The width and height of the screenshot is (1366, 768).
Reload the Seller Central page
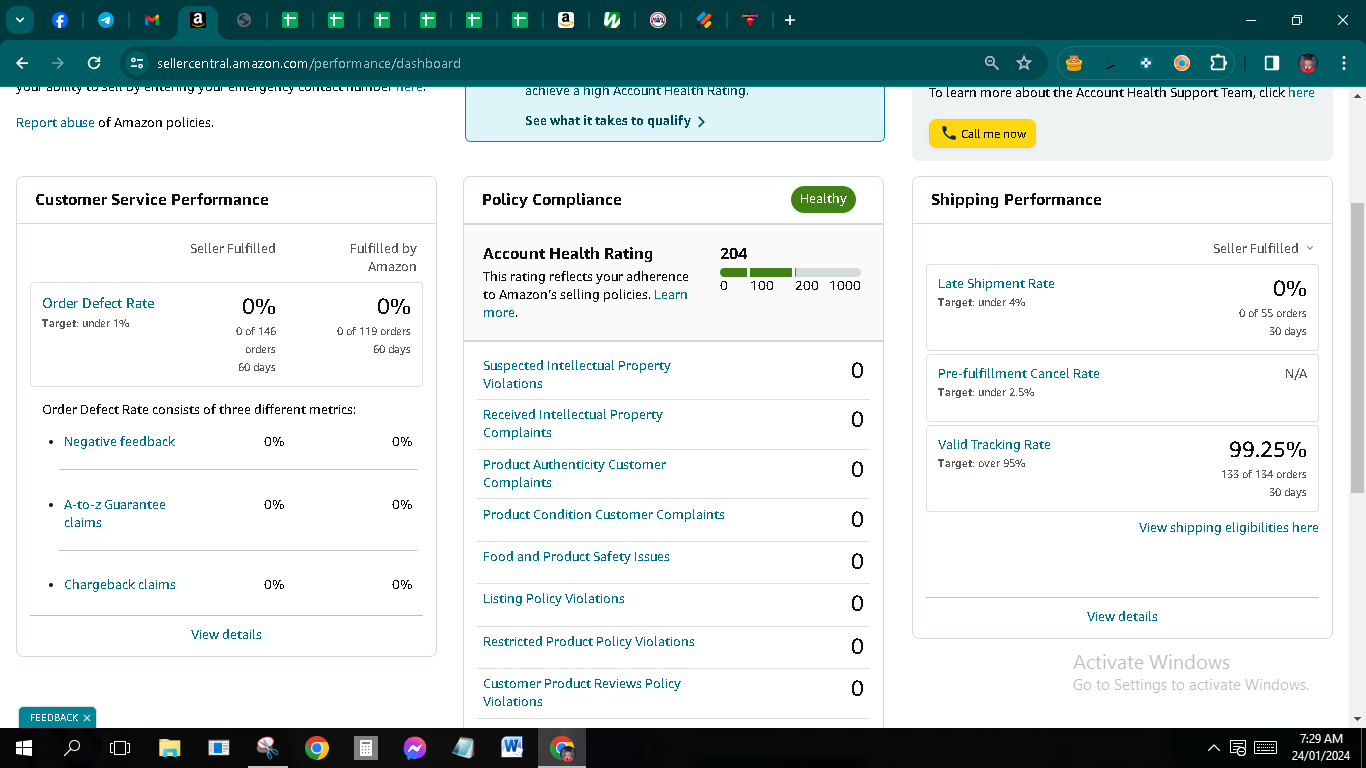[x=94, y=63]
